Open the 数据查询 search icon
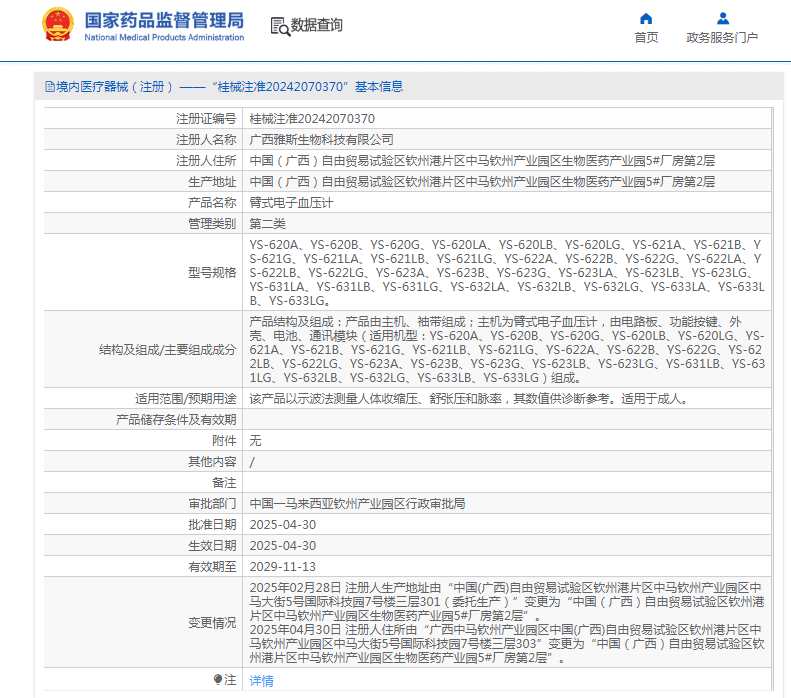Image resolution: width=791 pixels, height=698 pixels. pos(280,26)
